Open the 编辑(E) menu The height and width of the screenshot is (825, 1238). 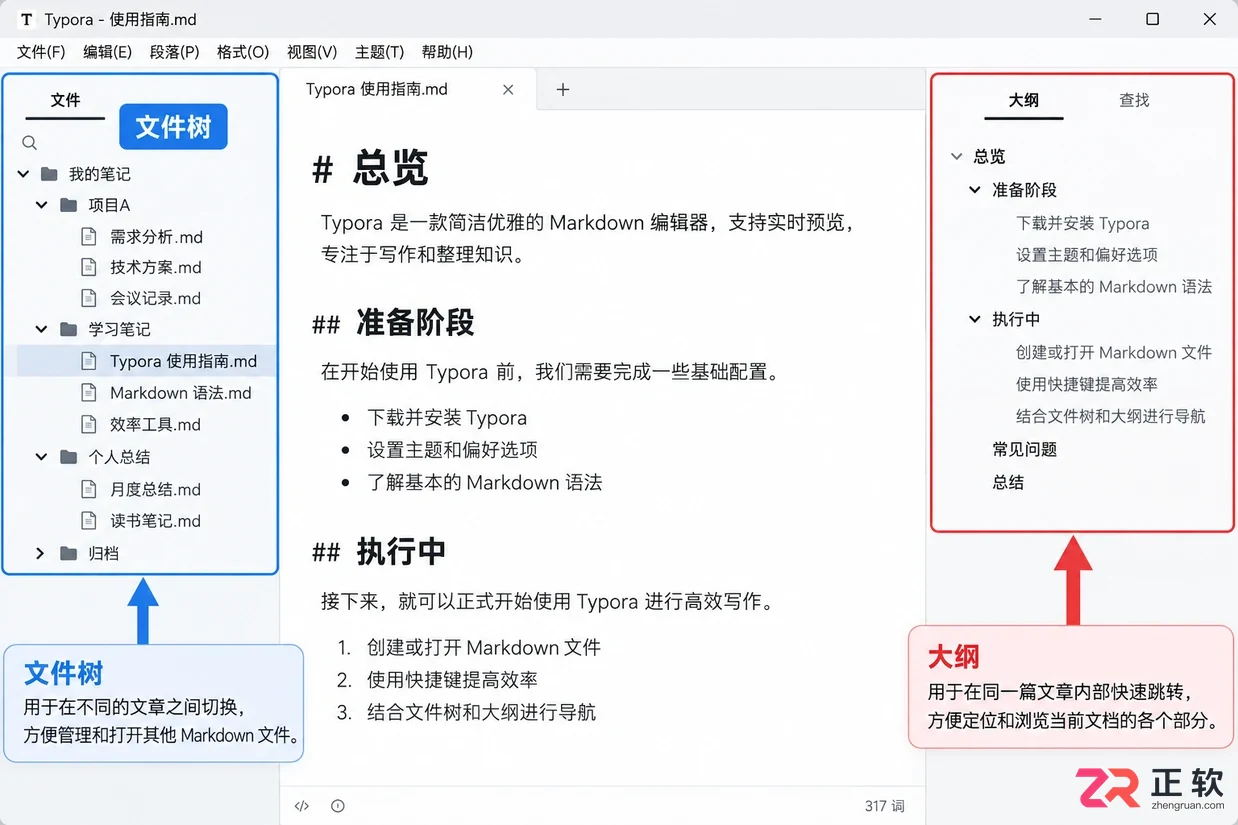click(x=107, y=52)
